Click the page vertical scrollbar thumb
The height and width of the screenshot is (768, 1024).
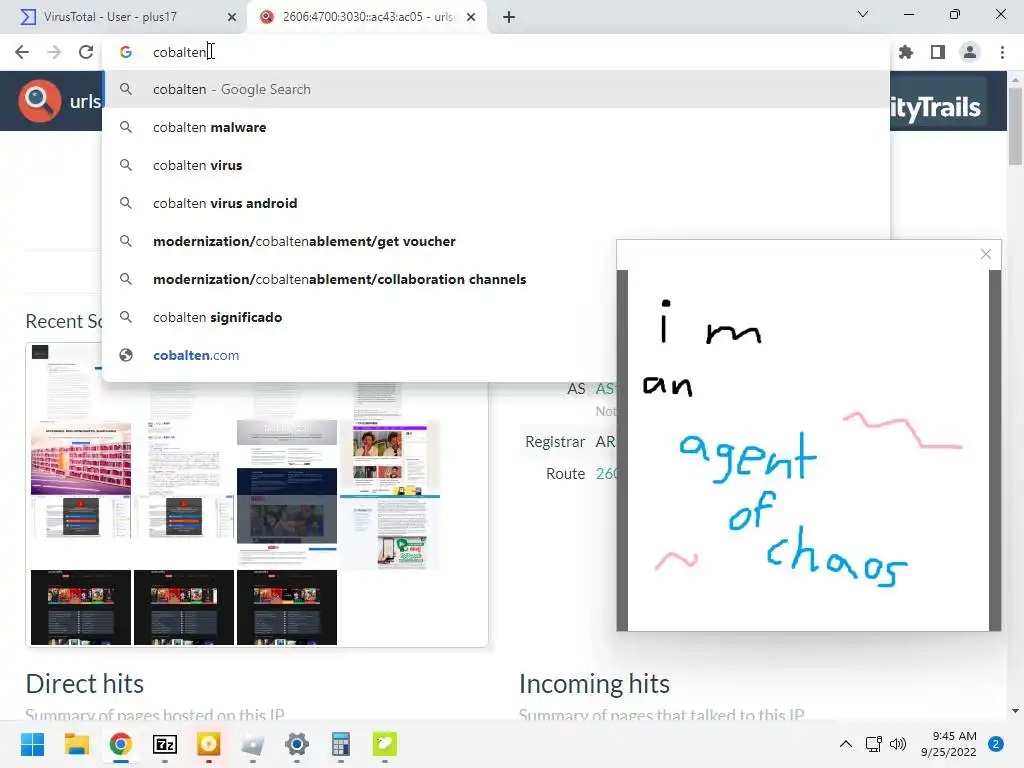1015,127
